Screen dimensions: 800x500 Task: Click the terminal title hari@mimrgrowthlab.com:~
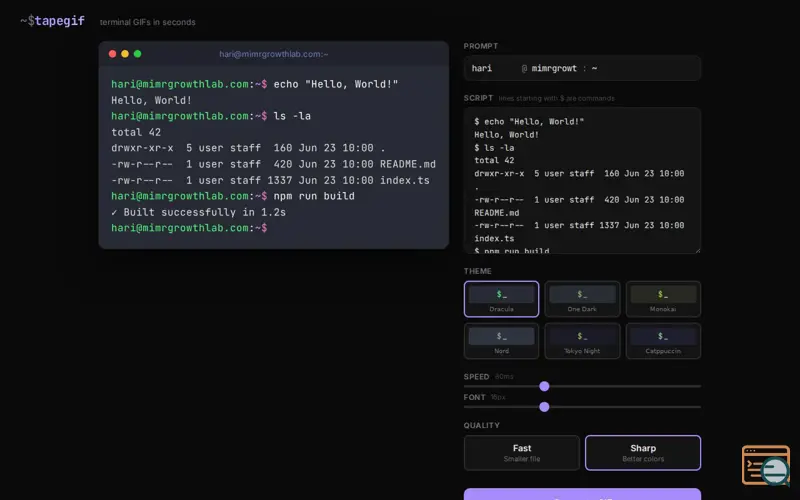coord(273,54)
